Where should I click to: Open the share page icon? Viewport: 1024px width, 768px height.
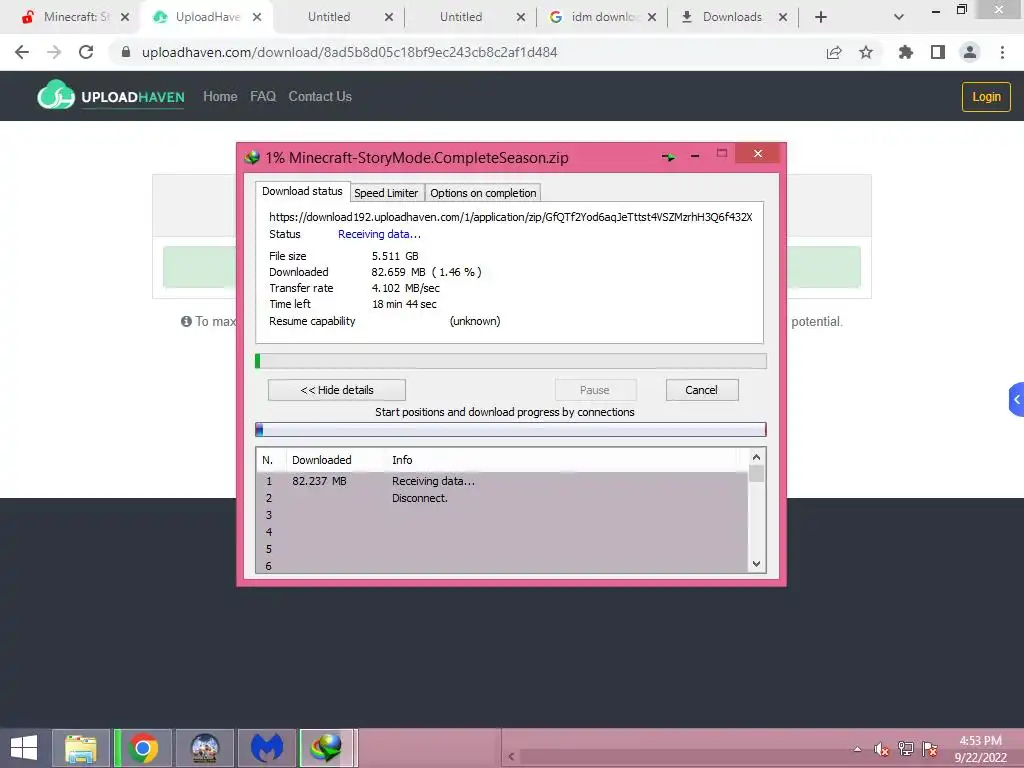(834, 52)
